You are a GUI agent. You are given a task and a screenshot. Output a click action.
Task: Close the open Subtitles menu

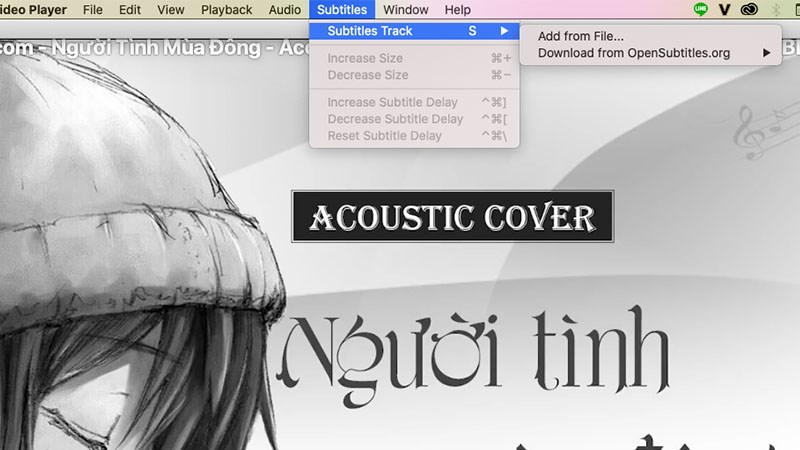point(342,10)
